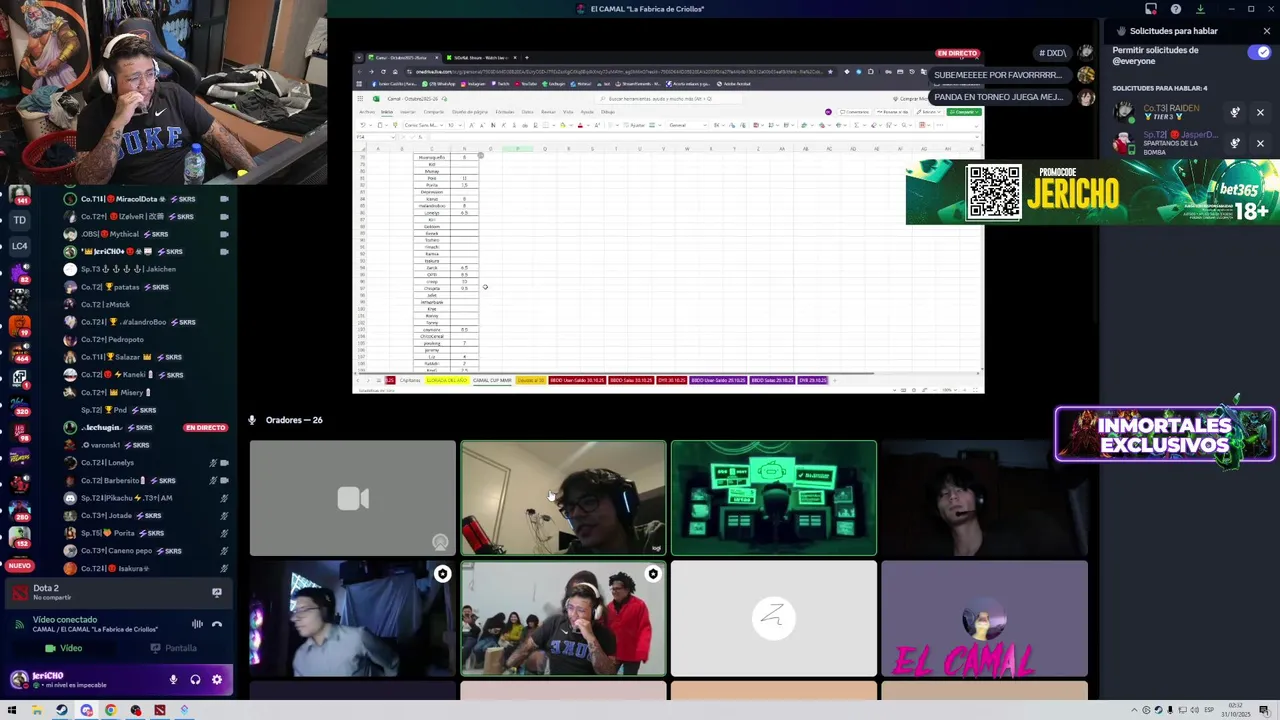The image size is (1280, 720).
Task: Open Dota 2 from the taskbar
Action: [x=159, y=710]
